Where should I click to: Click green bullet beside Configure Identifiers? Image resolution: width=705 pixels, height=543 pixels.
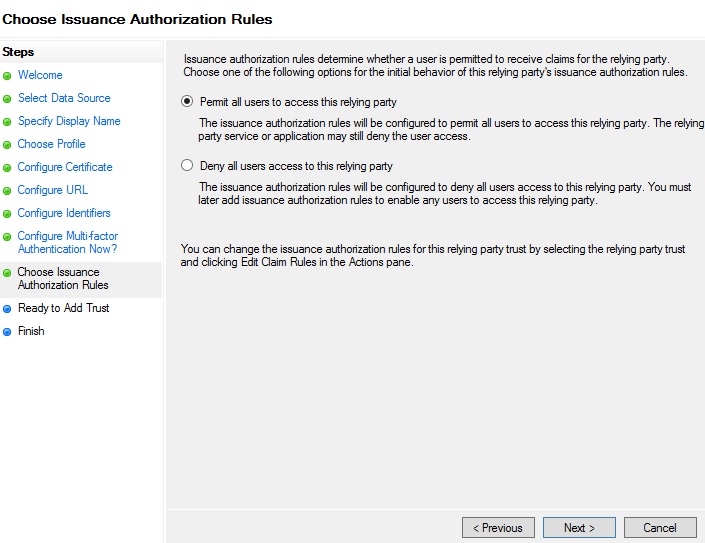(8, 214)
